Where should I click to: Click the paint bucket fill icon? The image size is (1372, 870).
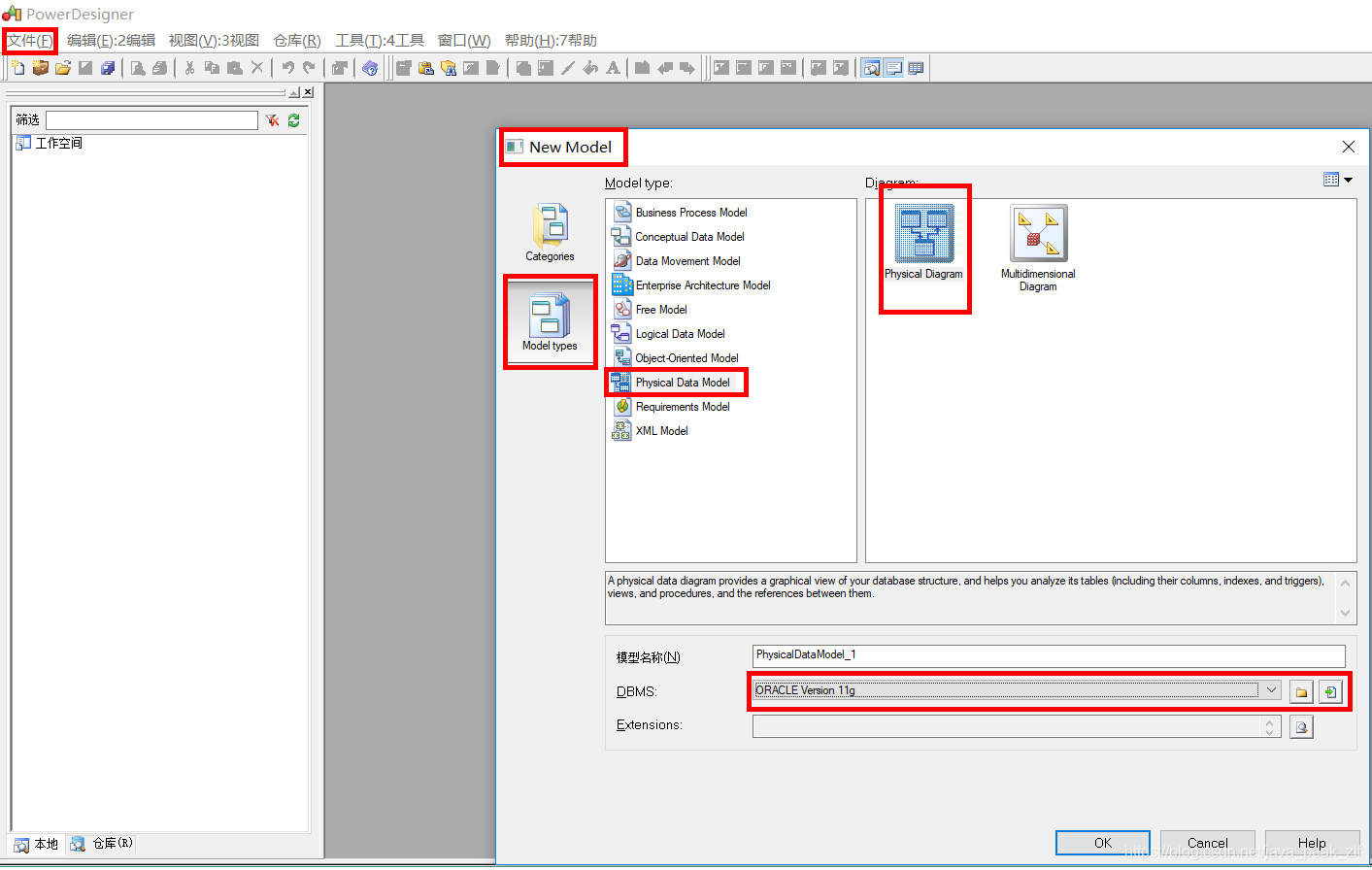pyautogui.click(x=590, y=68)
